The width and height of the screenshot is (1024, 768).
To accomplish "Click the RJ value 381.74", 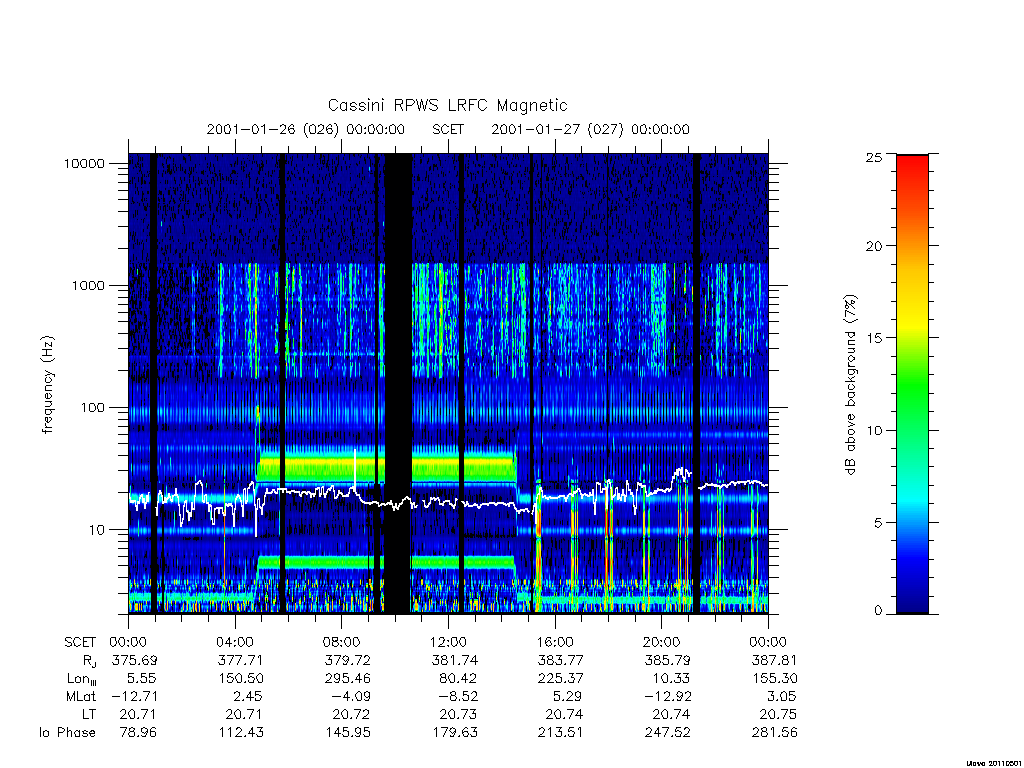I will (455, 660).
